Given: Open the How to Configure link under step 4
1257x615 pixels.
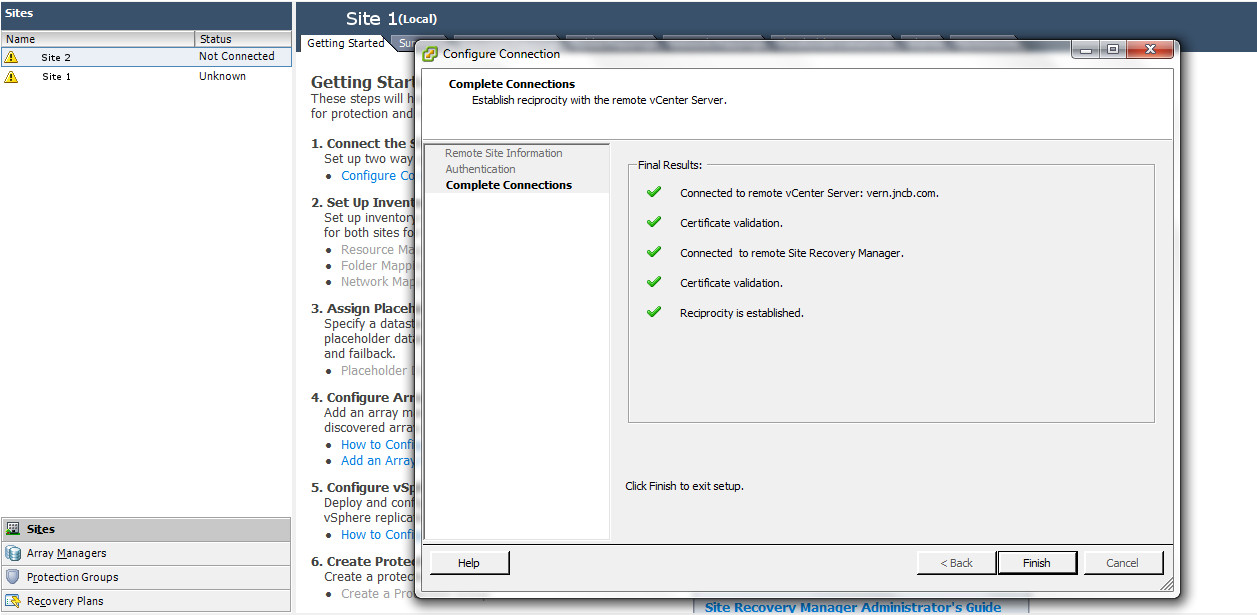Looking at the screenshot, I should coord(377,445).
